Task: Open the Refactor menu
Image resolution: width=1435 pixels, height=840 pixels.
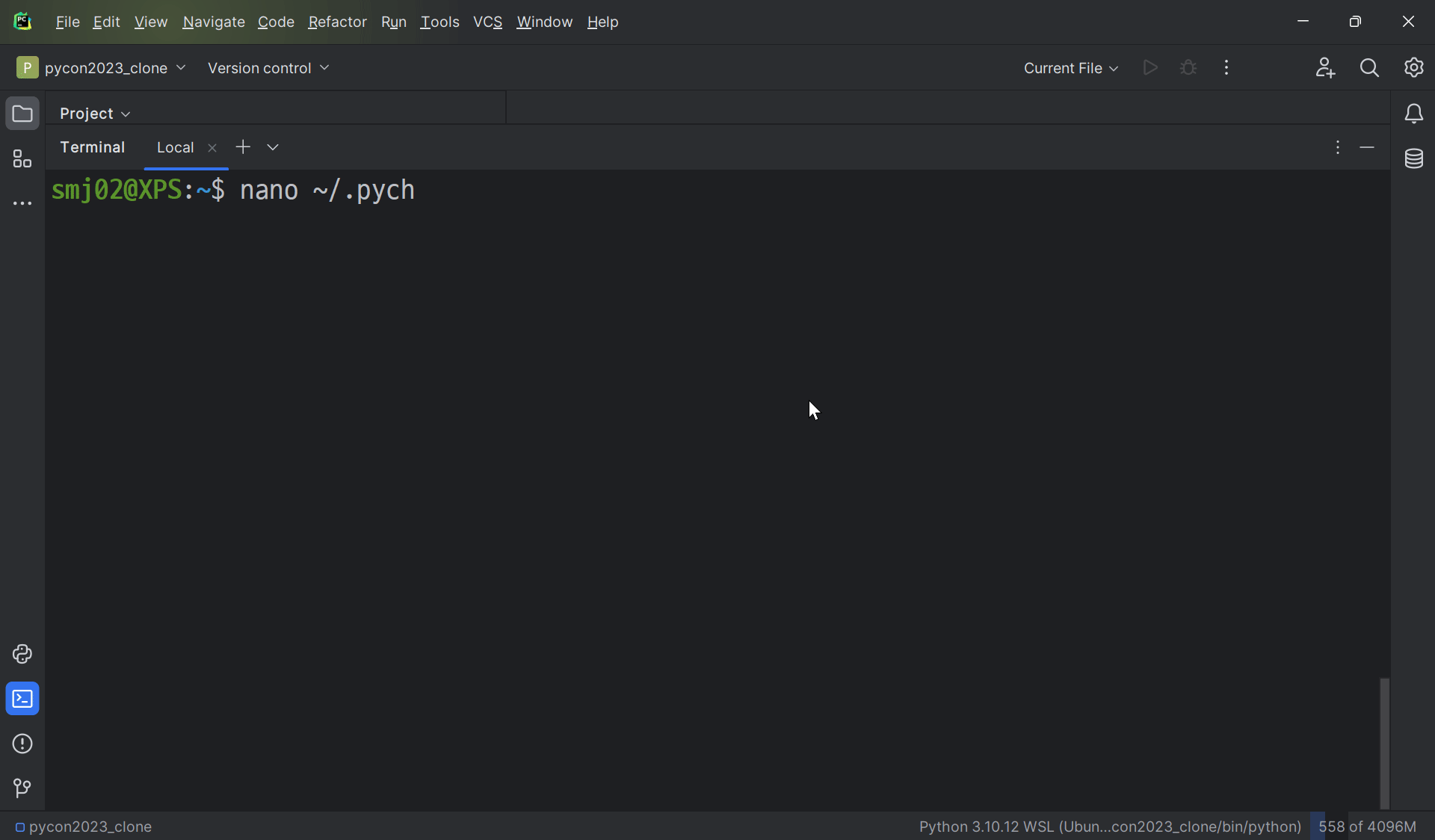Action: (x=337, y=22)
